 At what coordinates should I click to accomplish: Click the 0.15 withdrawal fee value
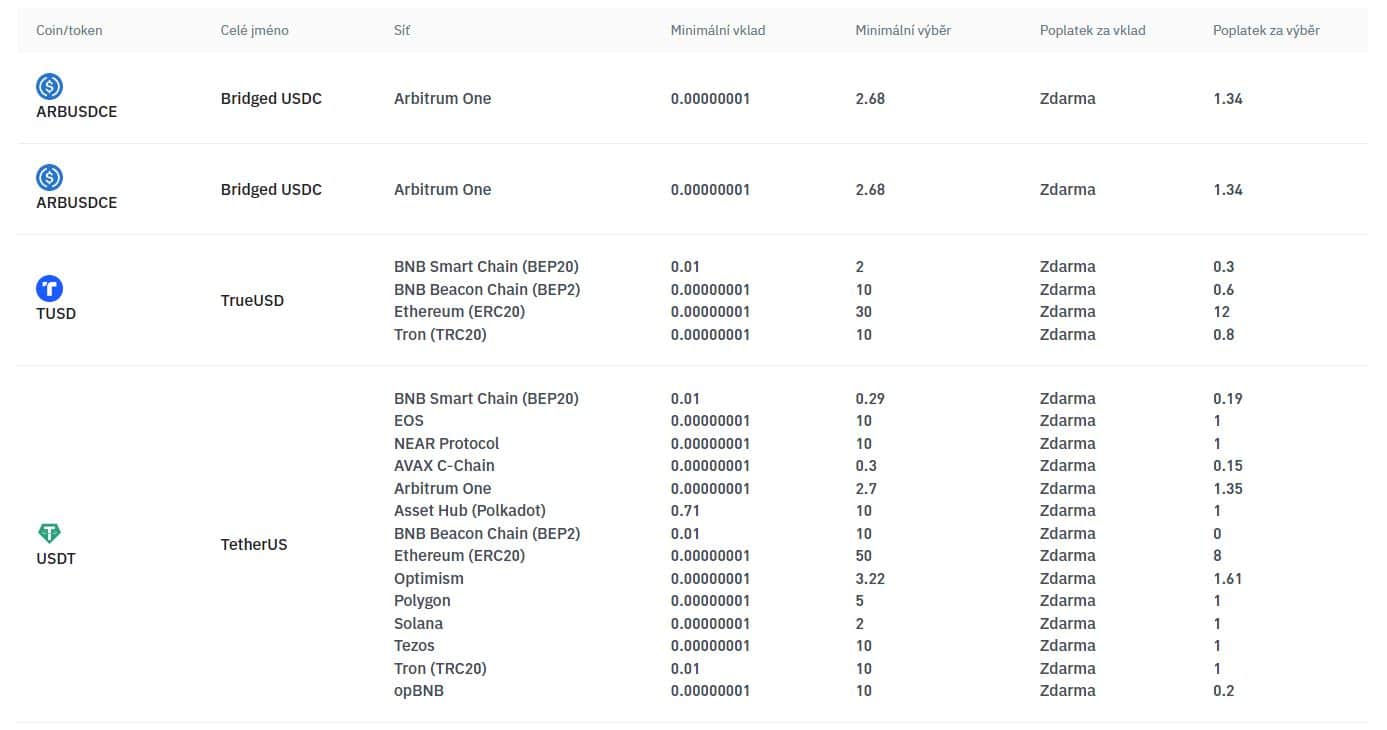[x=1228, y=466]
